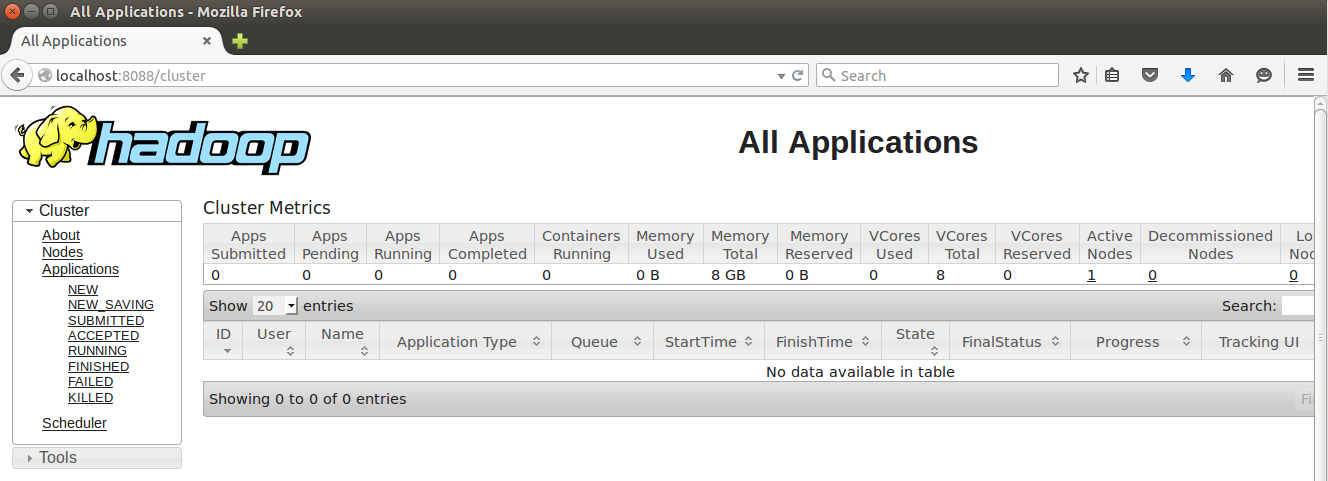Click the Cluster Metrics heading

tap(267, 208)
